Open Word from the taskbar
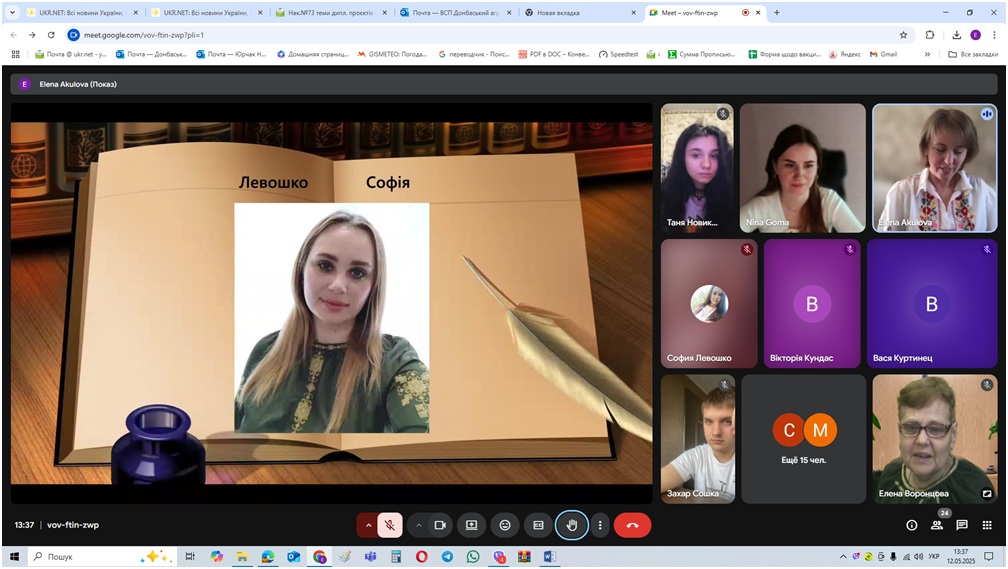The image size is (1008, 569). point(550,557)
